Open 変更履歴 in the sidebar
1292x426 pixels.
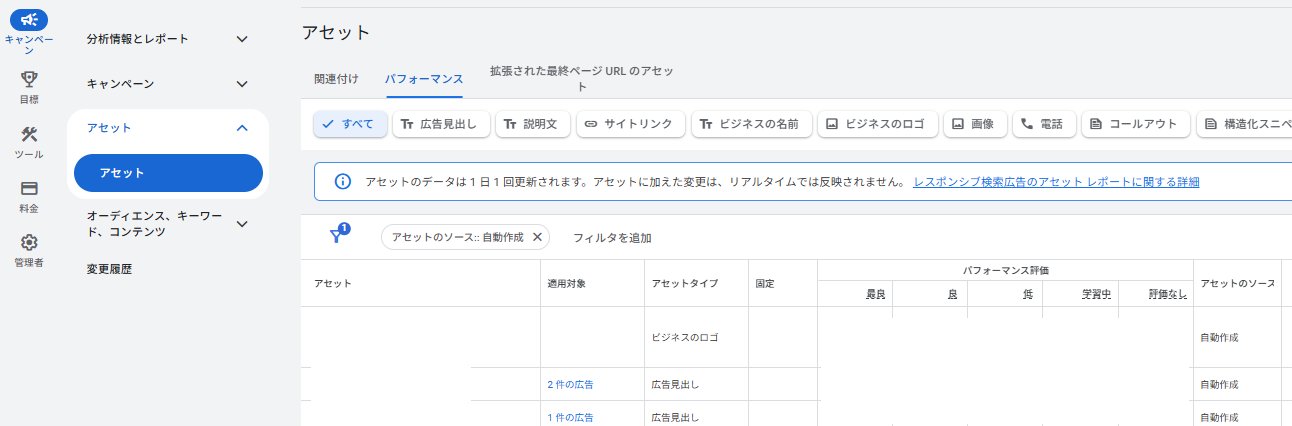point(109,269)
